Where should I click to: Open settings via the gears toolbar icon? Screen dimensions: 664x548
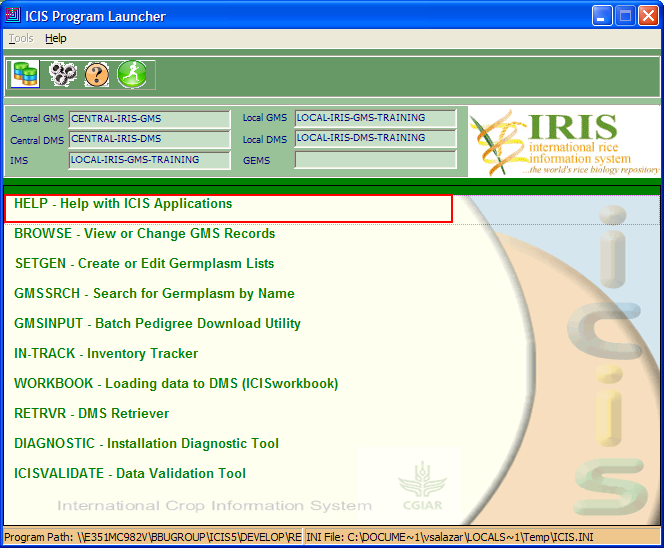(x=62, y=74)
